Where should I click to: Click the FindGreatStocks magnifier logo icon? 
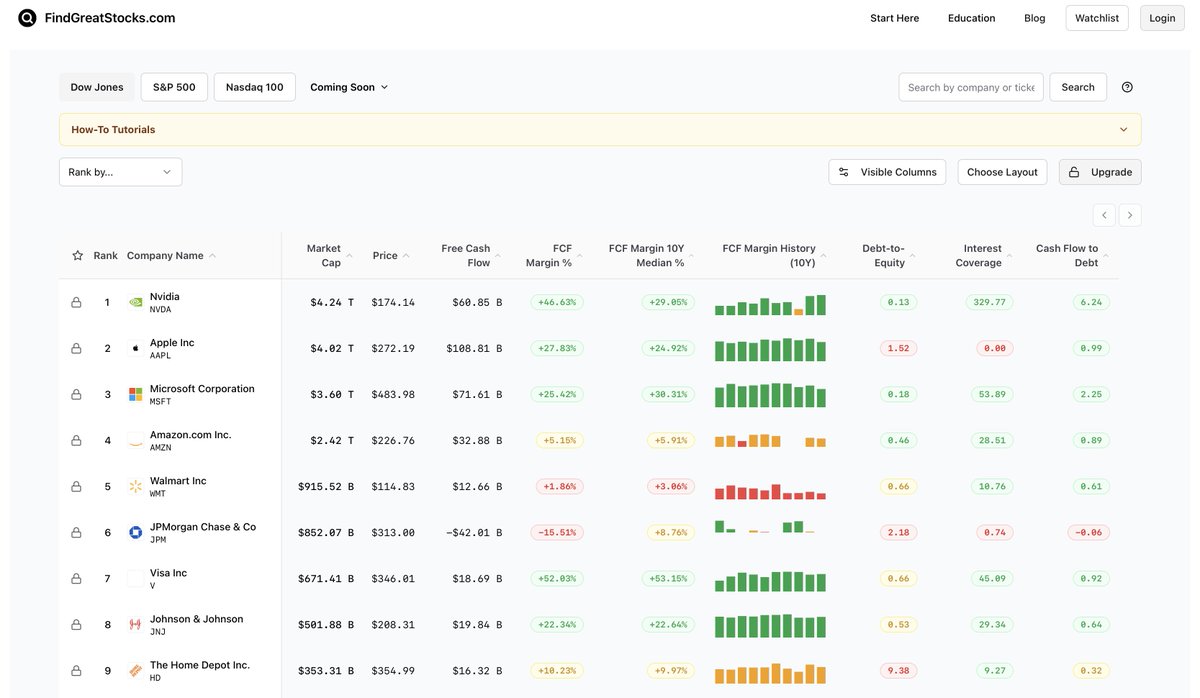(x=27, y=18)
